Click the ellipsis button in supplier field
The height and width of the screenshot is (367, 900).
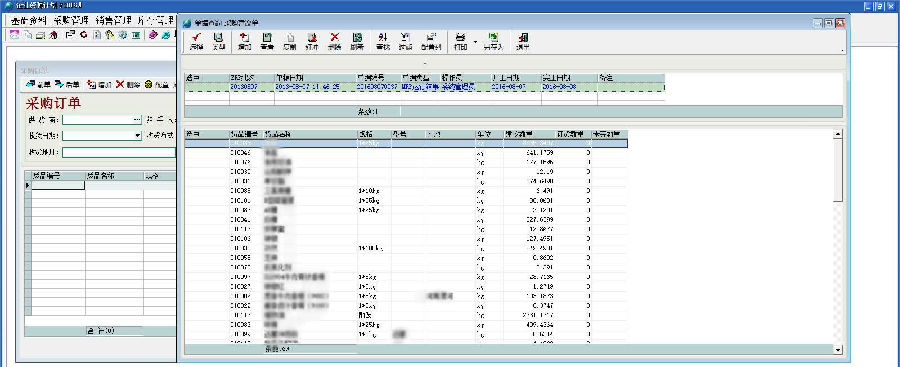pyautogui.click(x=137, y=120)
